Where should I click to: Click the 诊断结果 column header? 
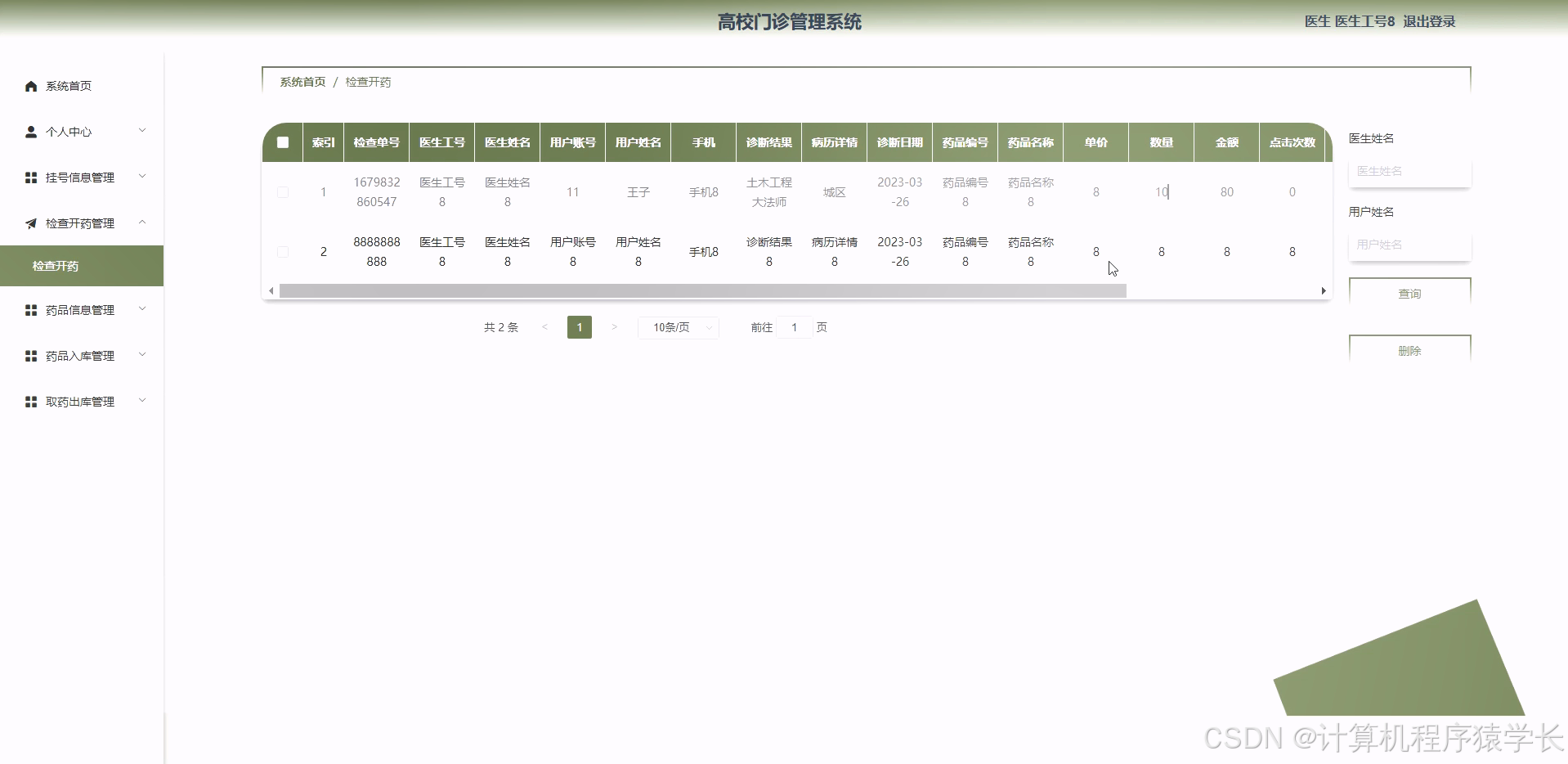tap(769, 142)
